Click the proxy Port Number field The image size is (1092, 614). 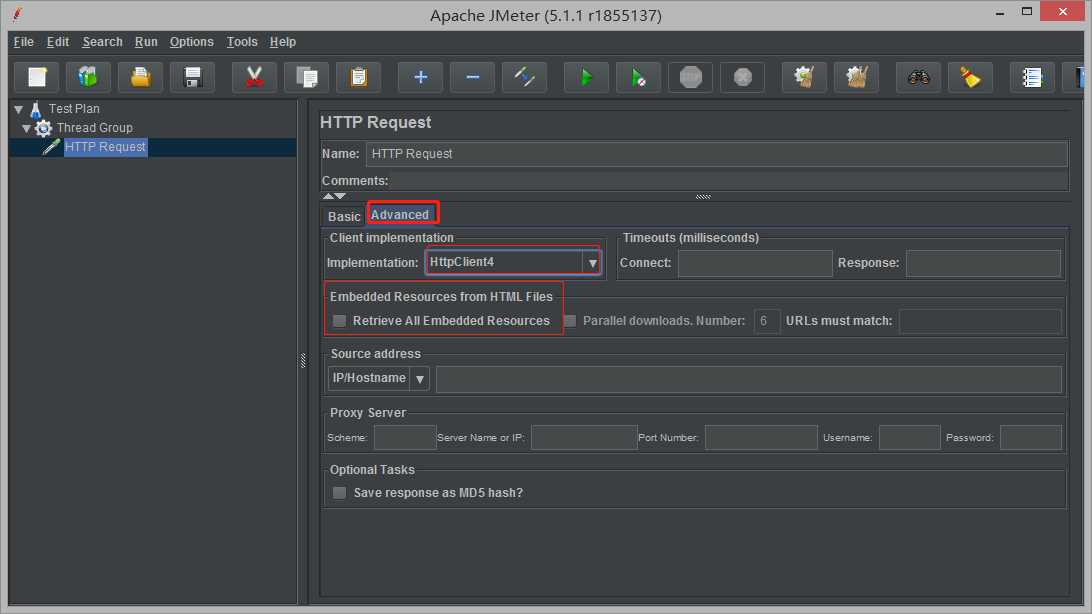(x=761, y=437)
